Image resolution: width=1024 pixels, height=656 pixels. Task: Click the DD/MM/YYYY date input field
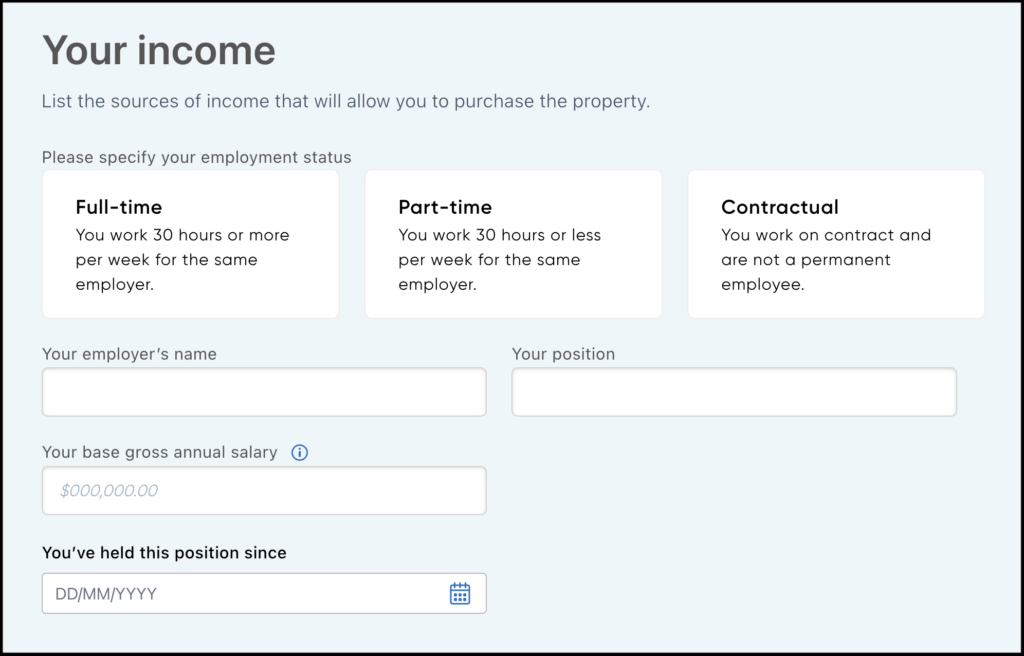click(x=240, y=593)
